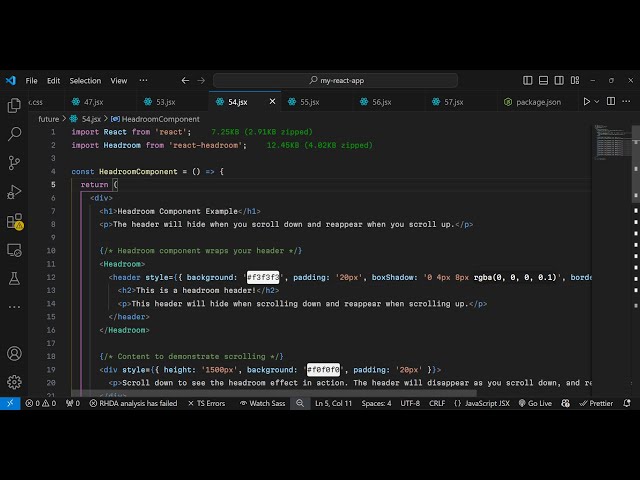Toggle Go Live server

coord(534,403)
